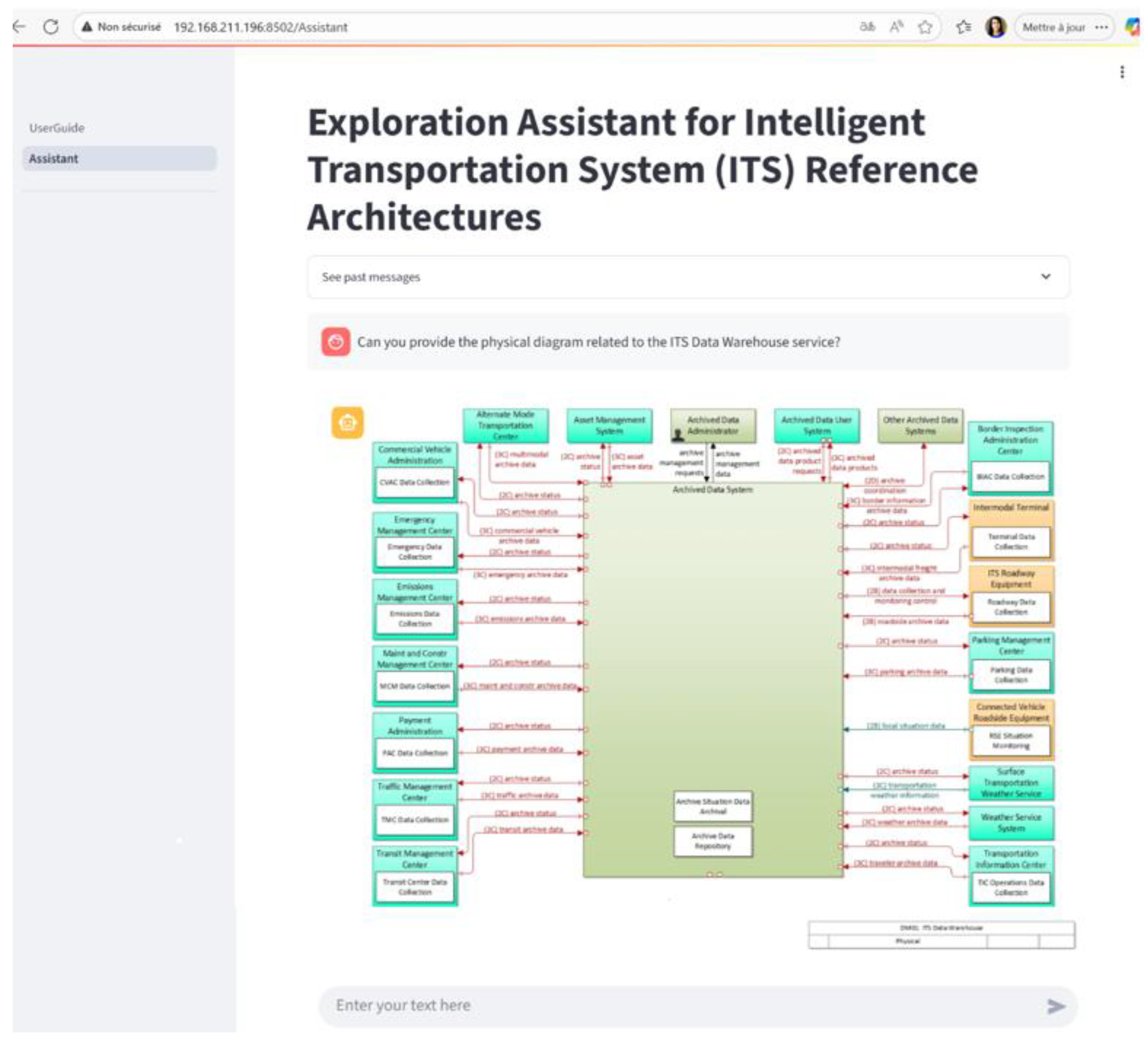
Task: Open the UserGuide page
Action: [x=57, y=128]
